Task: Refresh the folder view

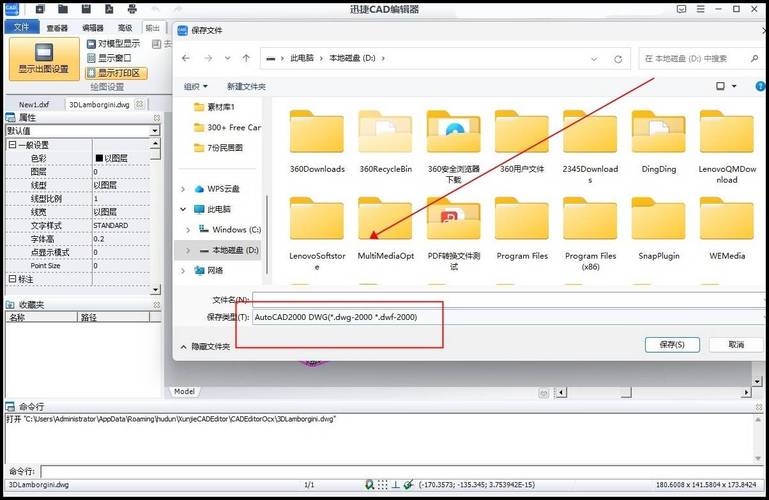Action: pos(618,59)
